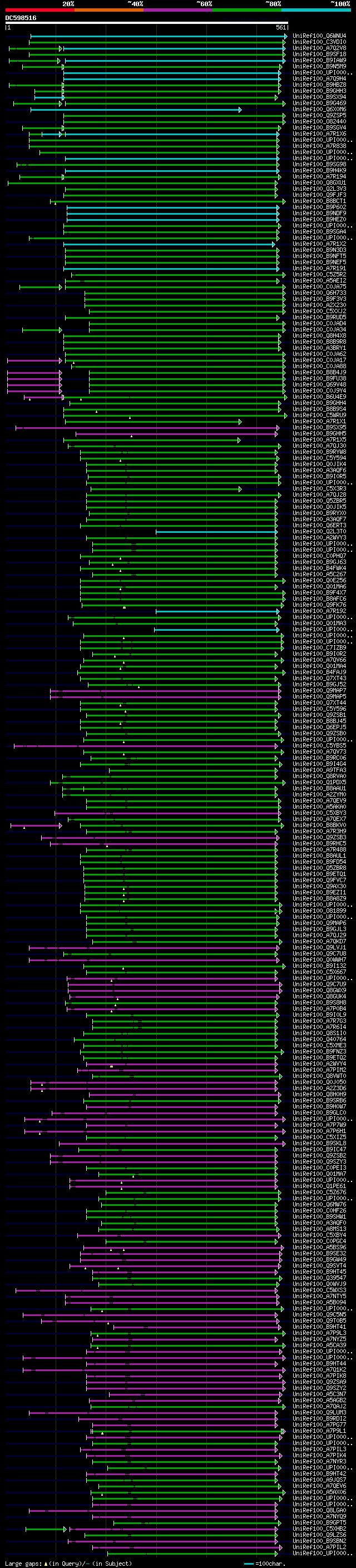
Task: Select the UniRef100_A7Q9H4 label
Action: 319,78
